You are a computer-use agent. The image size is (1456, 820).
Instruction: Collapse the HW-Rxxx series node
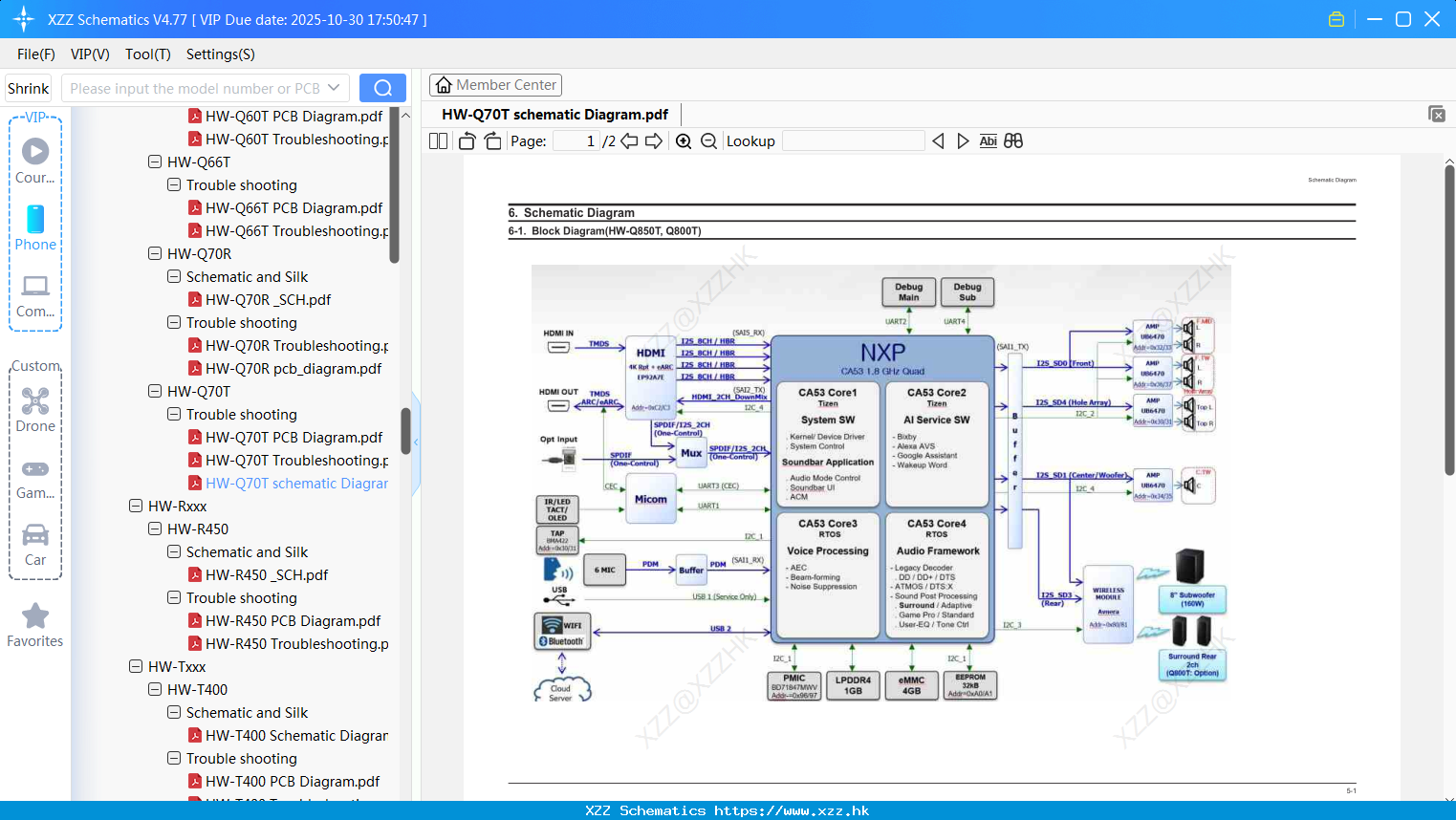(136, 506)
